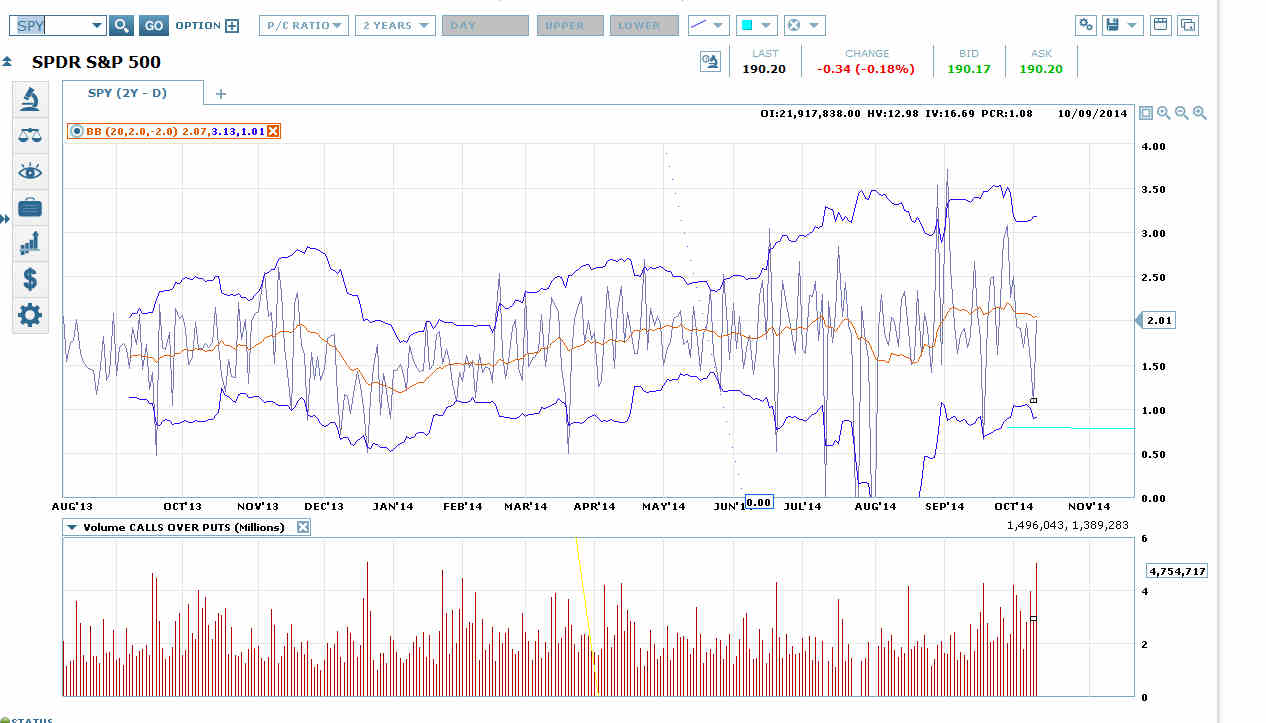Open the chart settings gears icon
This screenshot has width=1266, height=723.
tap(1087, 25)
